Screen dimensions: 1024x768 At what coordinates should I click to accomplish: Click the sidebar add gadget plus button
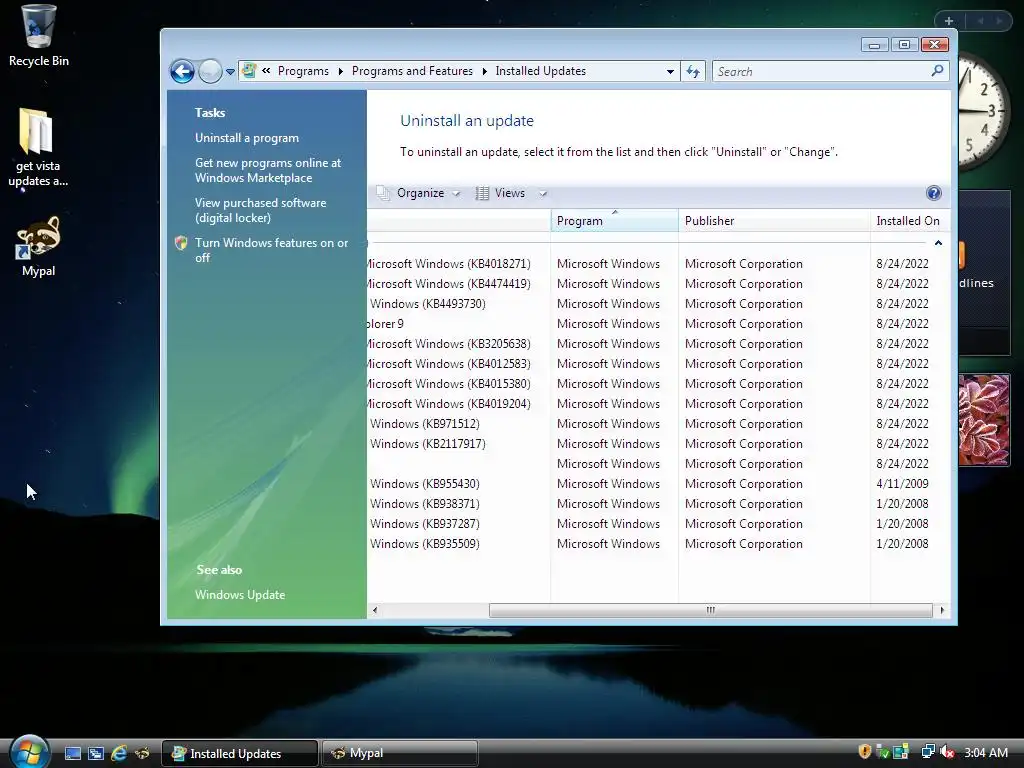(949, 21)
